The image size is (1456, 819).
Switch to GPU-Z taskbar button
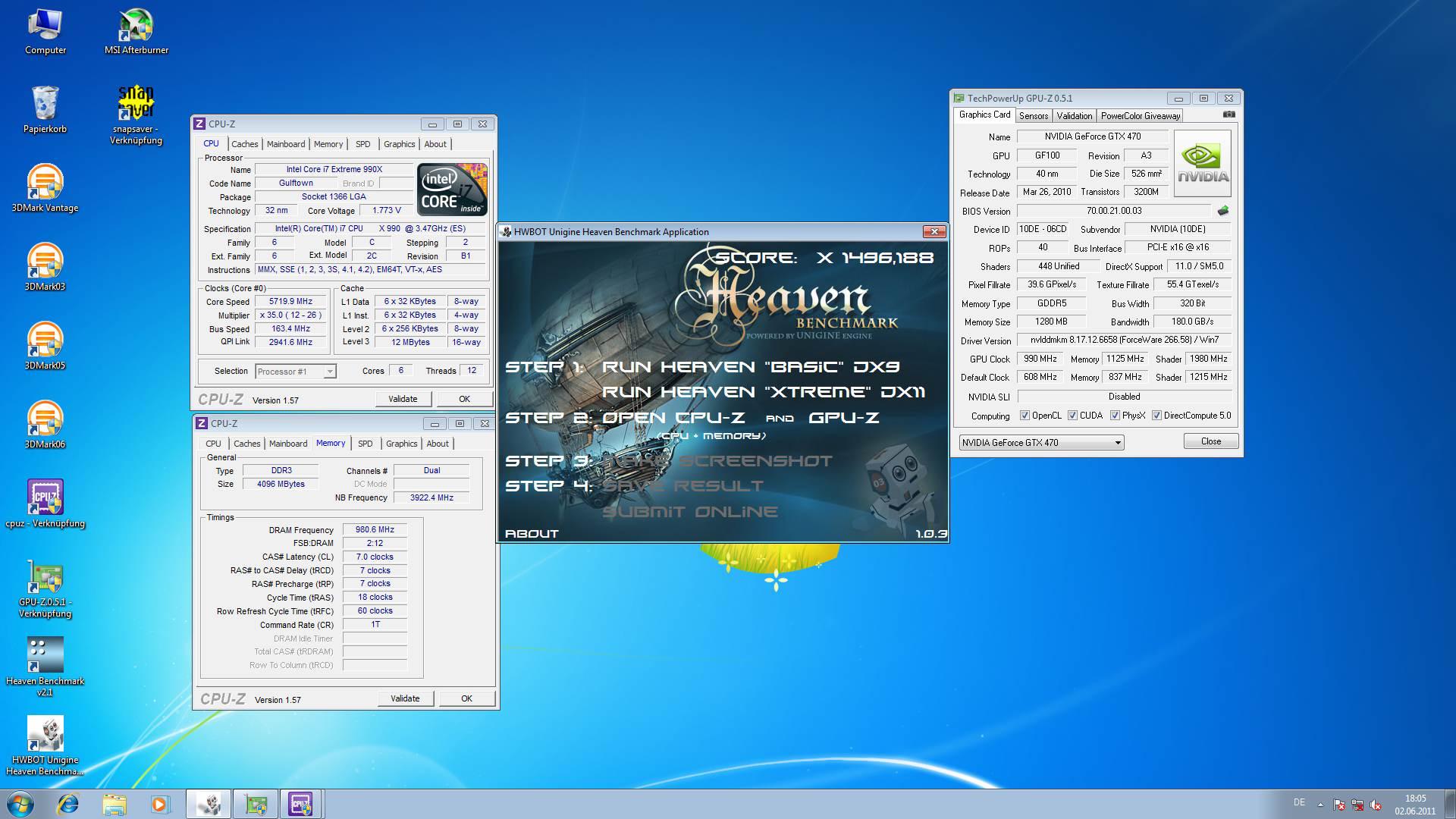point(256,804)
